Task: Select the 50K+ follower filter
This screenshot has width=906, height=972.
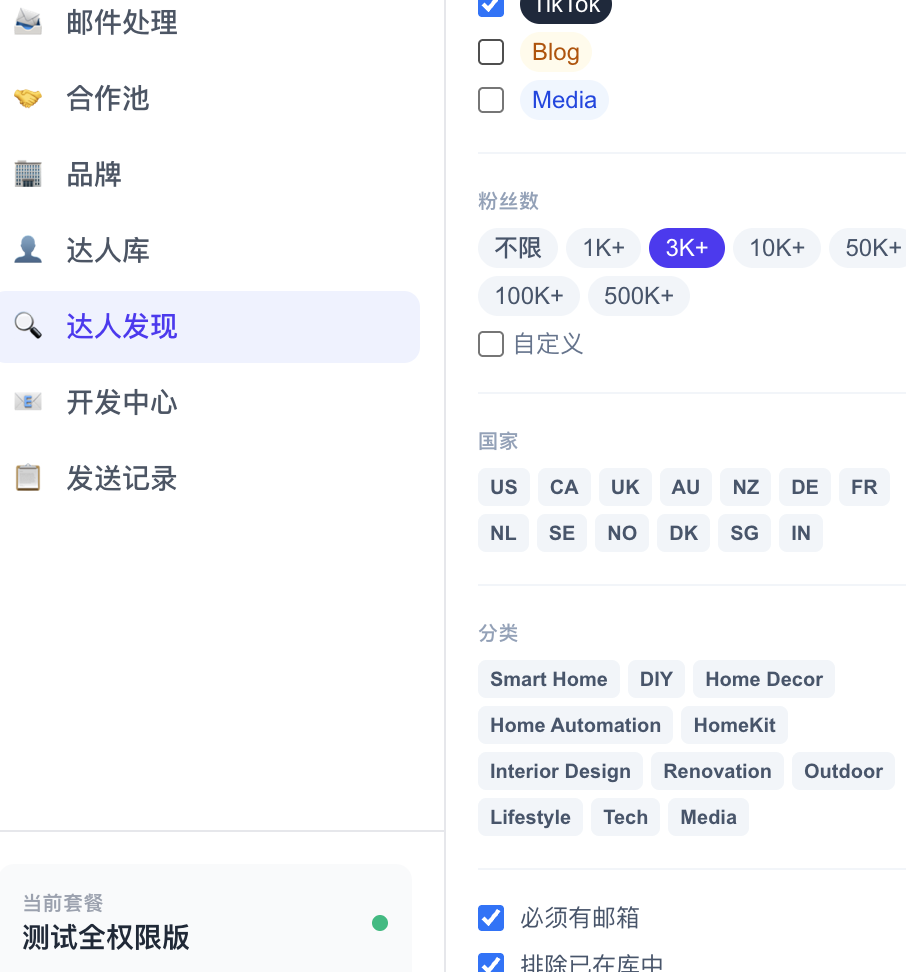Action: tap(870, 248)
